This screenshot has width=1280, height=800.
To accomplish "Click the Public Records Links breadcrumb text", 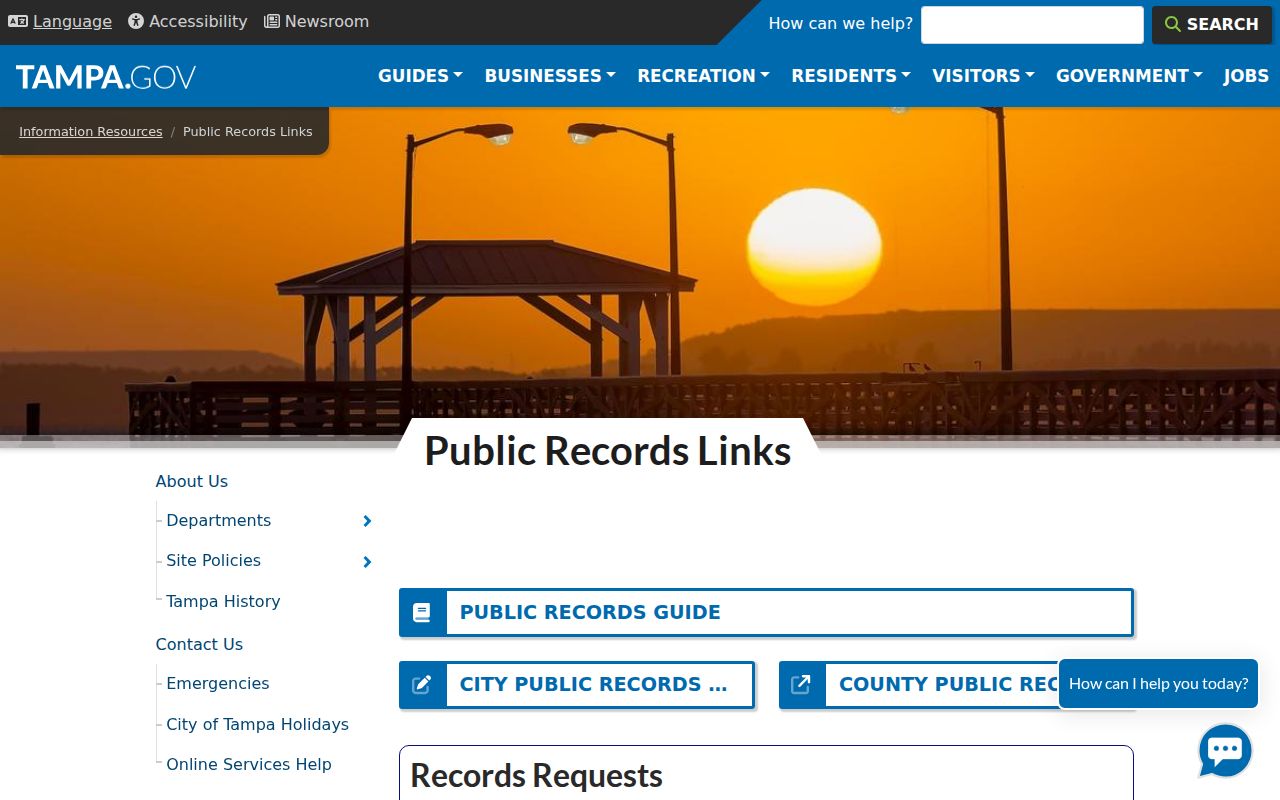I will 248,132.
